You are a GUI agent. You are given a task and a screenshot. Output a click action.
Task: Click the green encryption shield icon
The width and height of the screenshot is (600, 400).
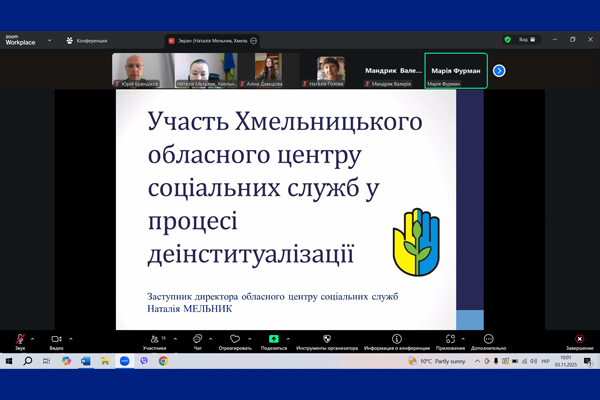508,40
